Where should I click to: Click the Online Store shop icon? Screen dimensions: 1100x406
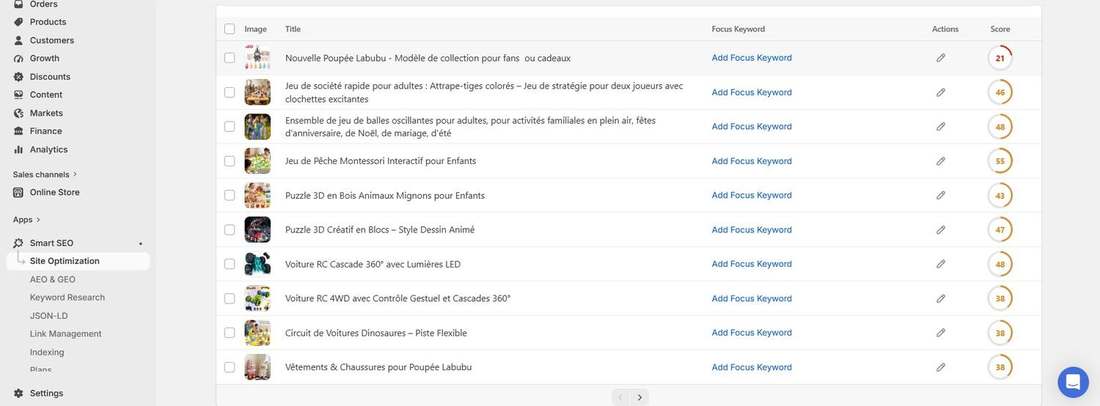coord(18,192)
